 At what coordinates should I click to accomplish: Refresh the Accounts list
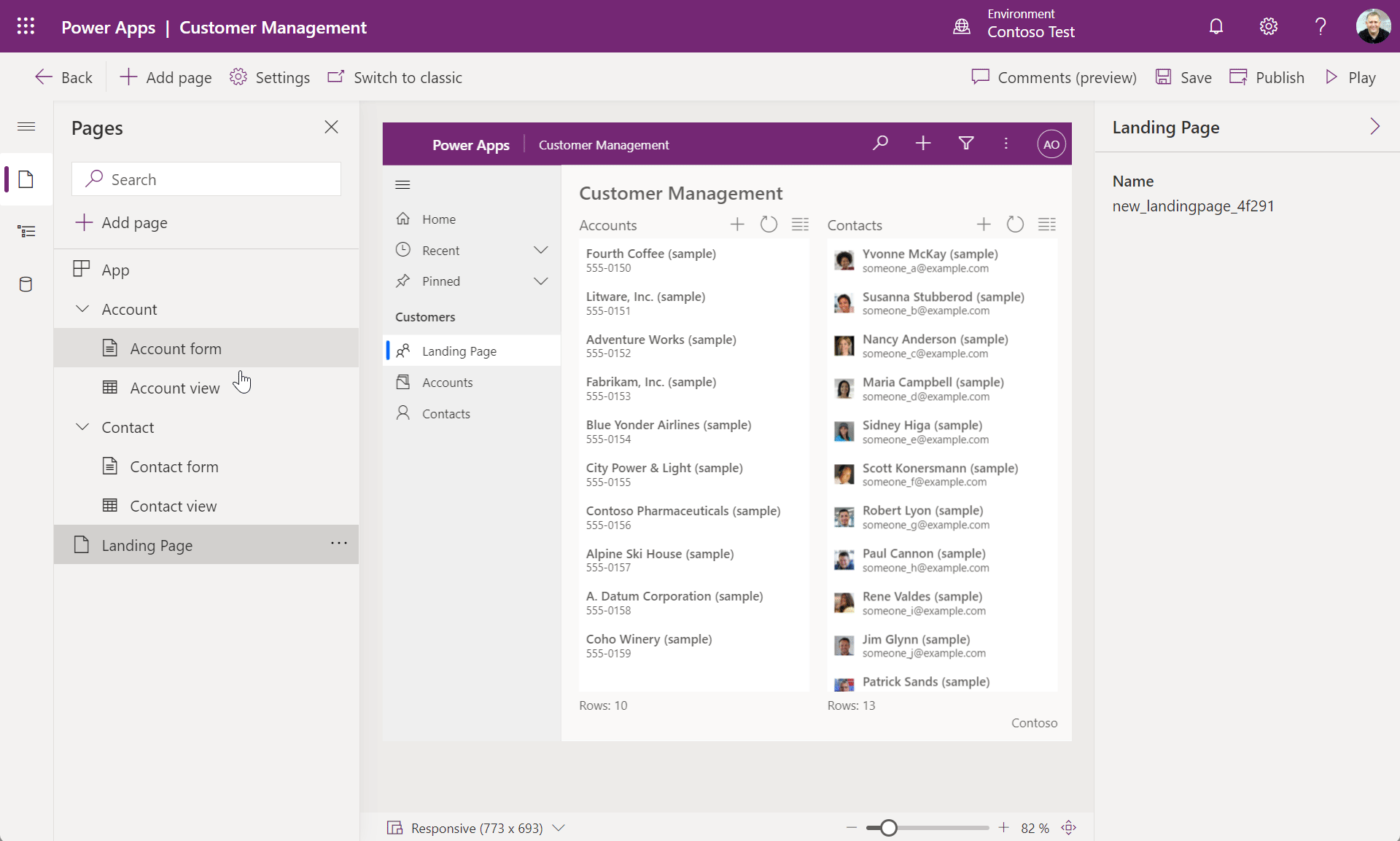coord(769,224)
